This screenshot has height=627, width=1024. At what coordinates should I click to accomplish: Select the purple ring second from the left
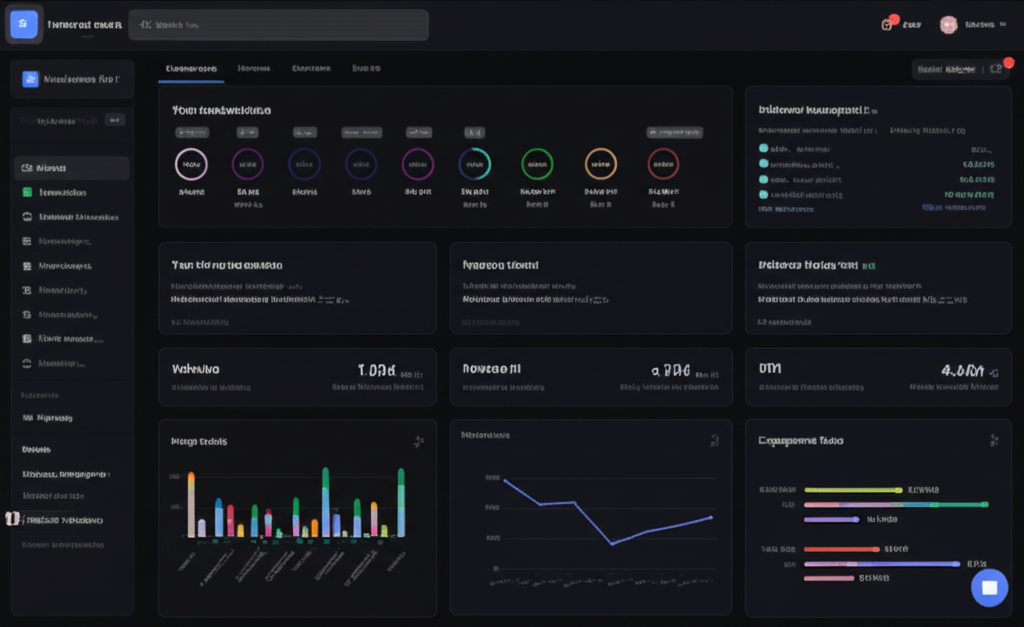(x=248, y=164)
